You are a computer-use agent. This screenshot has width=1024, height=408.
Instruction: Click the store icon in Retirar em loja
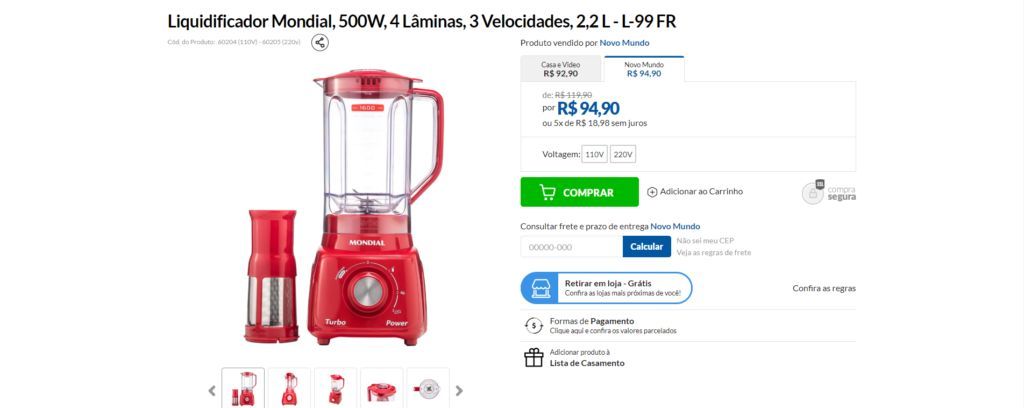(541, 289)
